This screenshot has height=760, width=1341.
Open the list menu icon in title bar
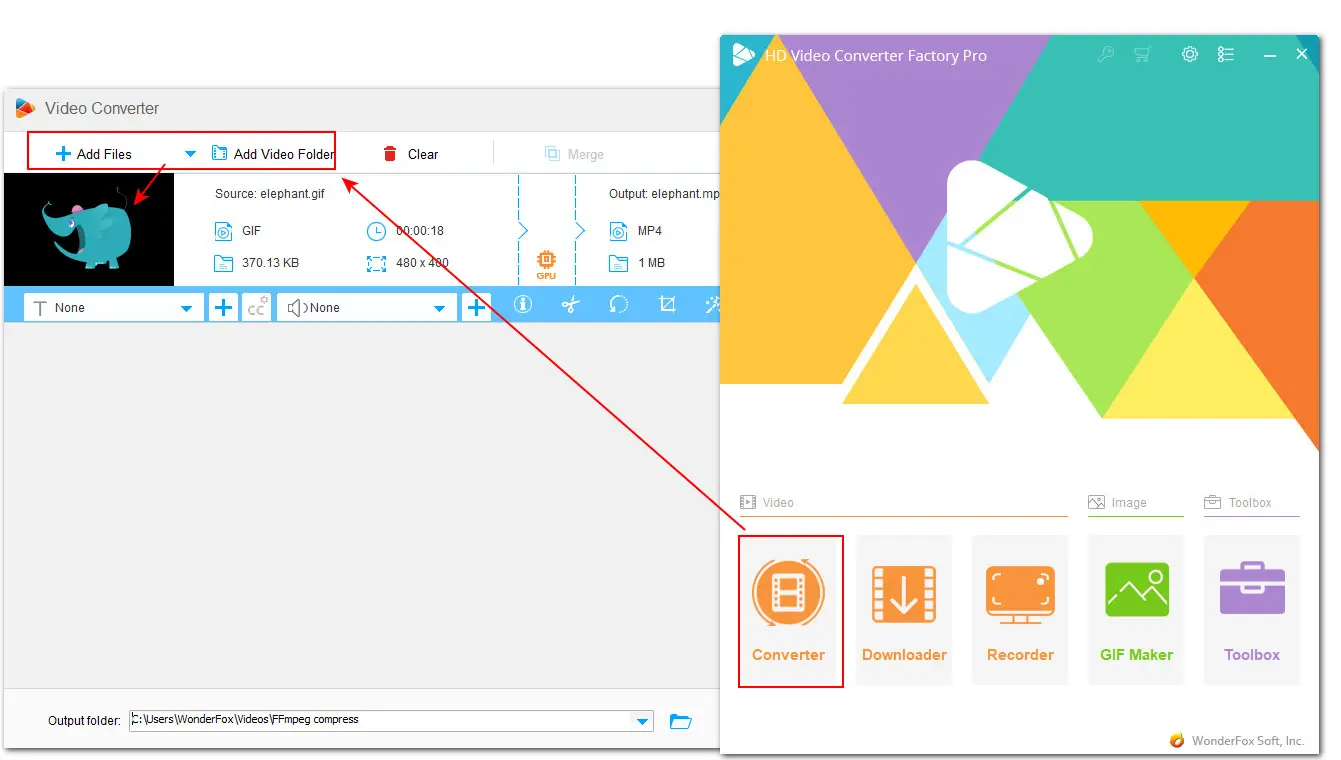(x=1226, y=55)
